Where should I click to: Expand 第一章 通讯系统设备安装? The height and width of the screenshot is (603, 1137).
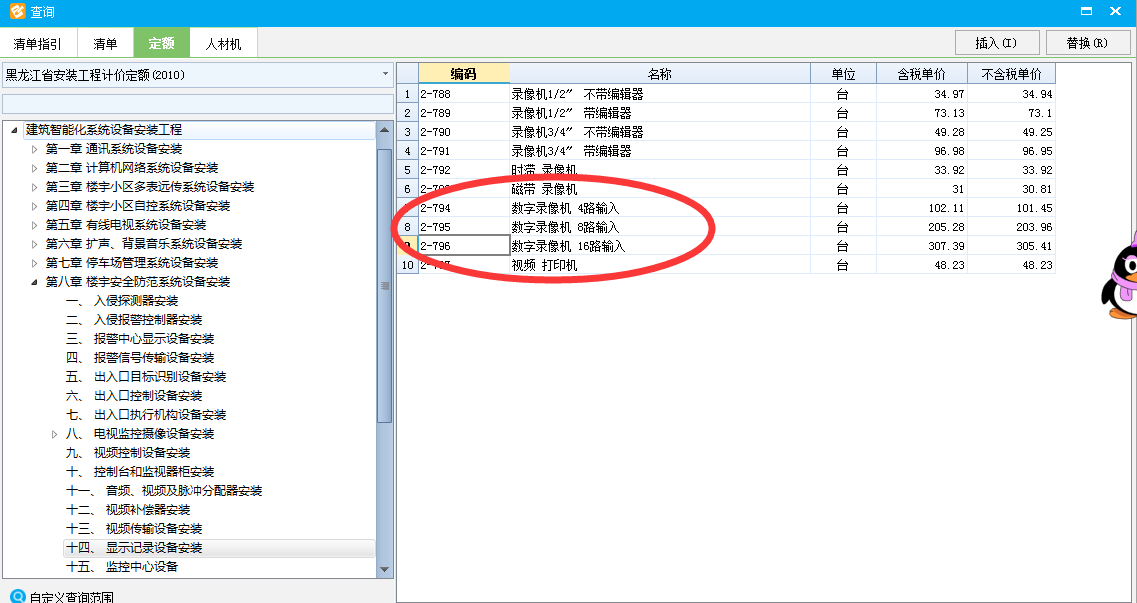34,149
